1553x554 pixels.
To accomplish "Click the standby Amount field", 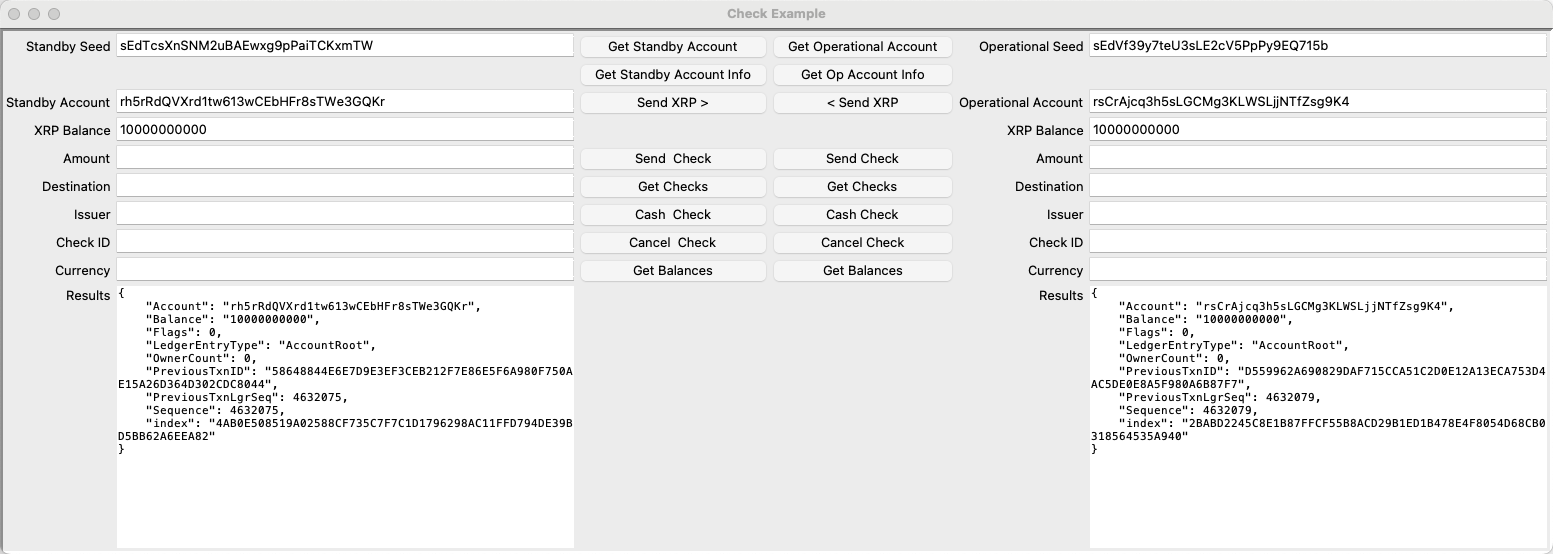I will pos(345,158).
